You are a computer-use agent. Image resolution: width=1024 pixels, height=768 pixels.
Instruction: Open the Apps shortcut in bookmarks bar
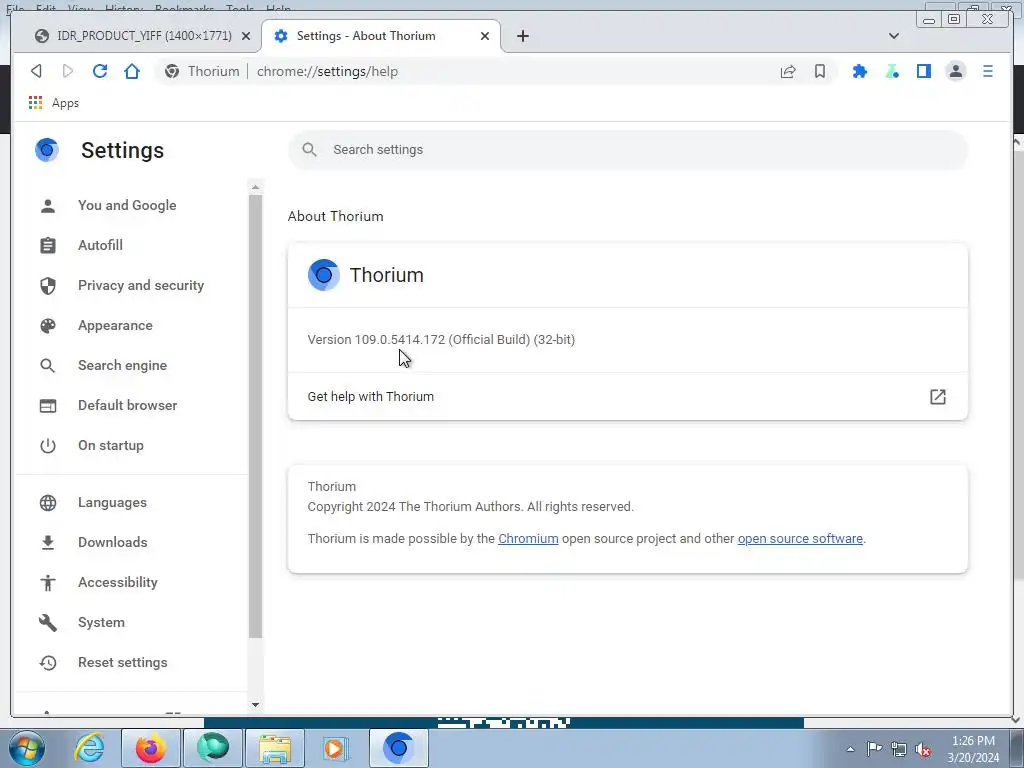pyautogui.click(x=54, y=103)
